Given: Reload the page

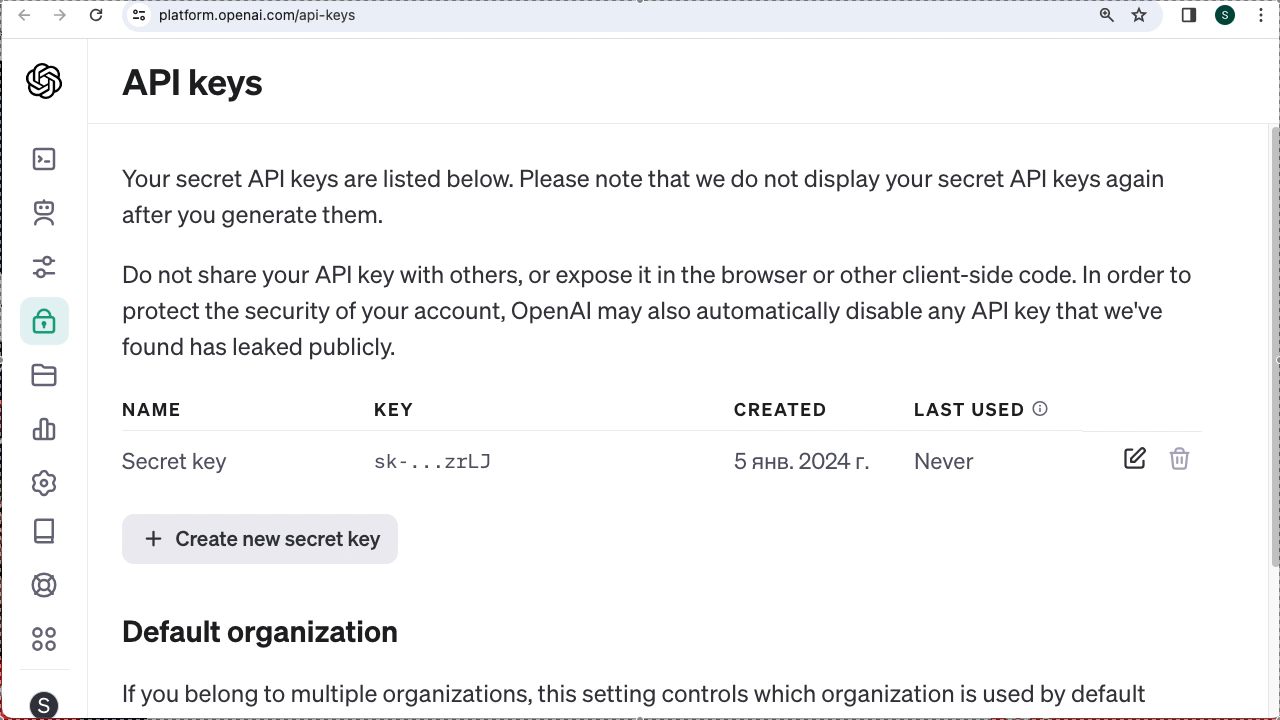Looking at the screenshot, I should (x=96, y=15).
